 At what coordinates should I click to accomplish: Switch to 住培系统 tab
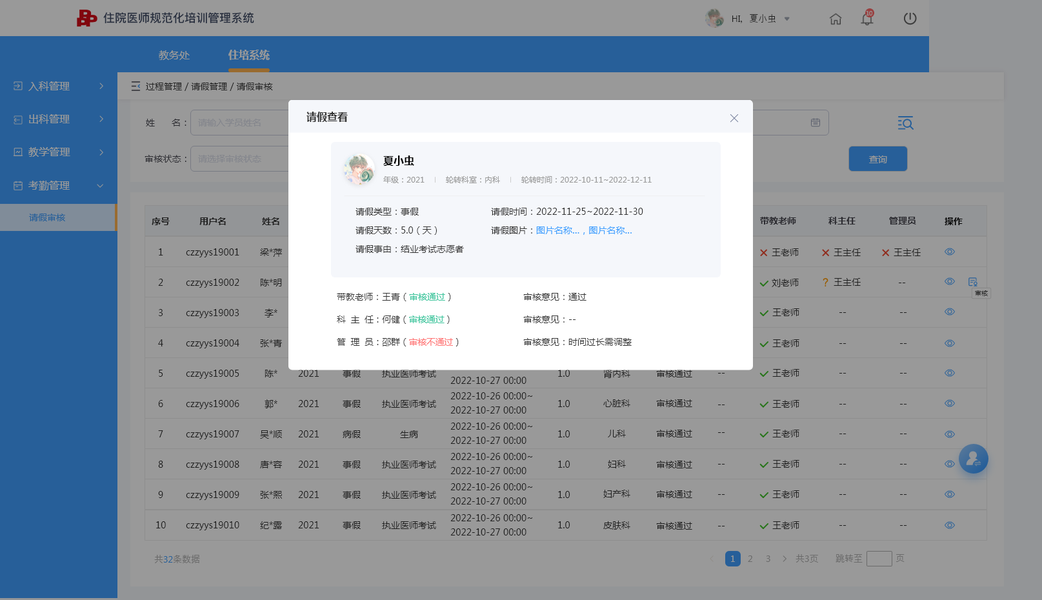[249, 55]
